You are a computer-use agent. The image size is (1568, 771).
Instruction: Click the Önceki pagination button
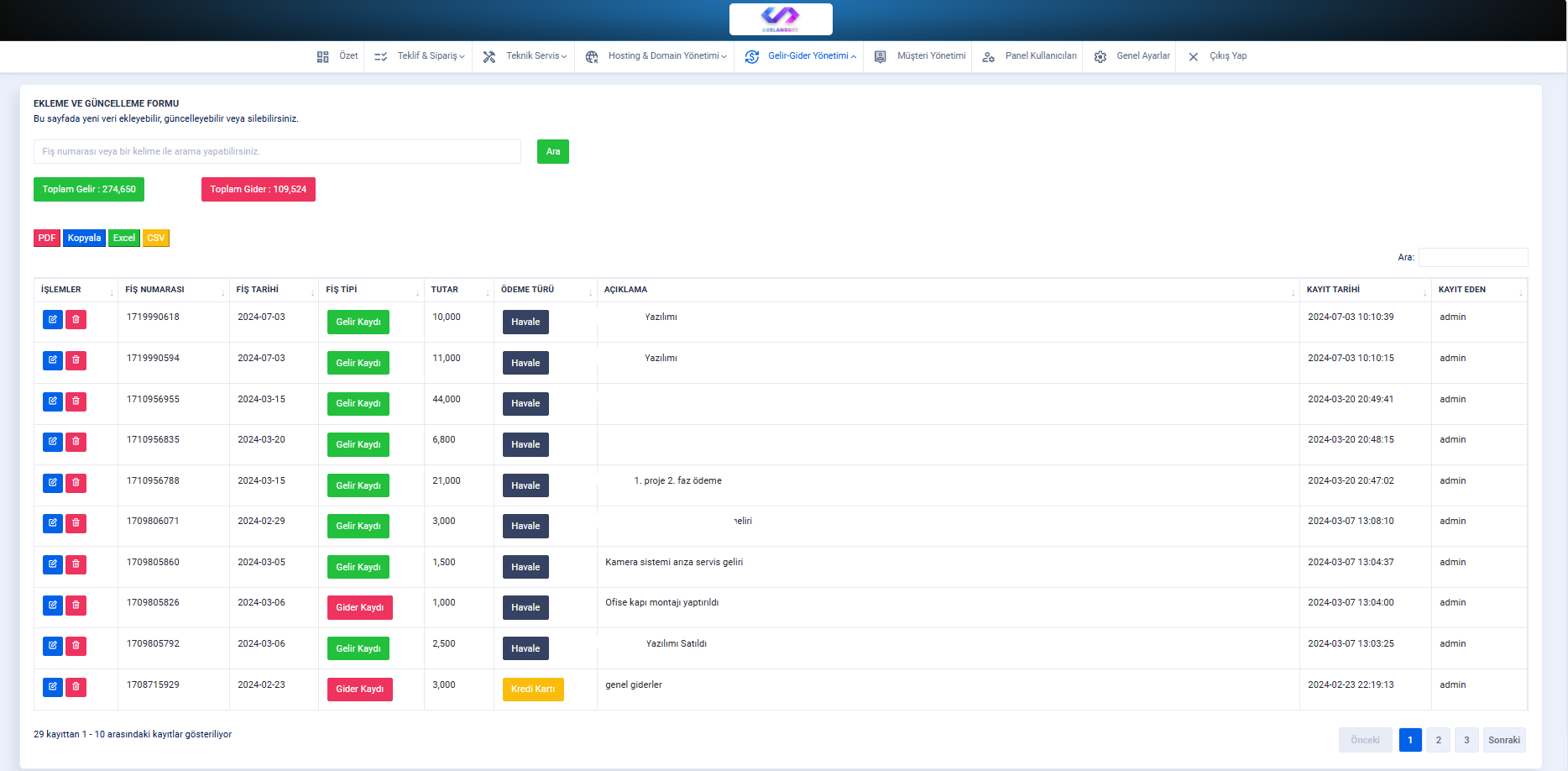[x=1366, y=740]
